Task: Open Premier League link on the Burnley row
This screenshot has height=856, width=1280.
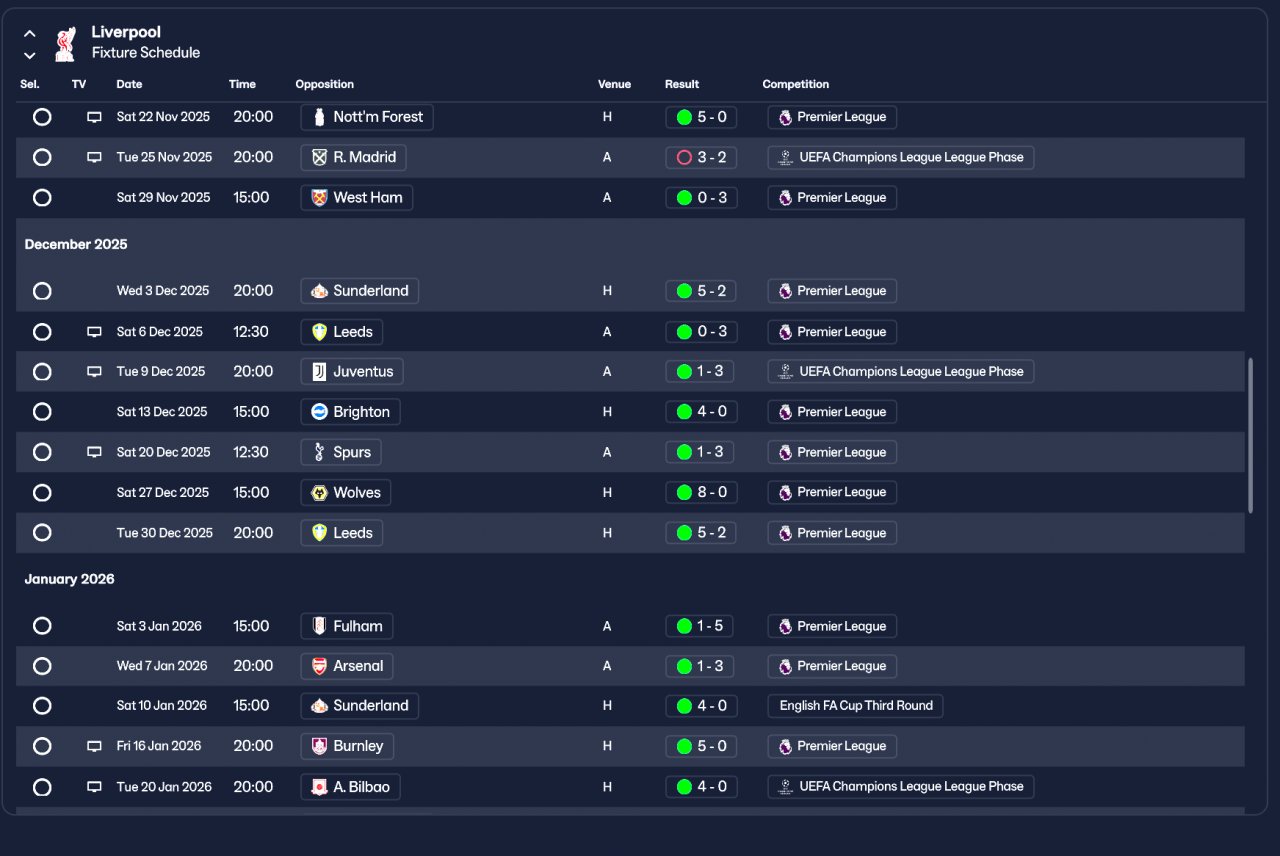Action: [x=832, y=746]
